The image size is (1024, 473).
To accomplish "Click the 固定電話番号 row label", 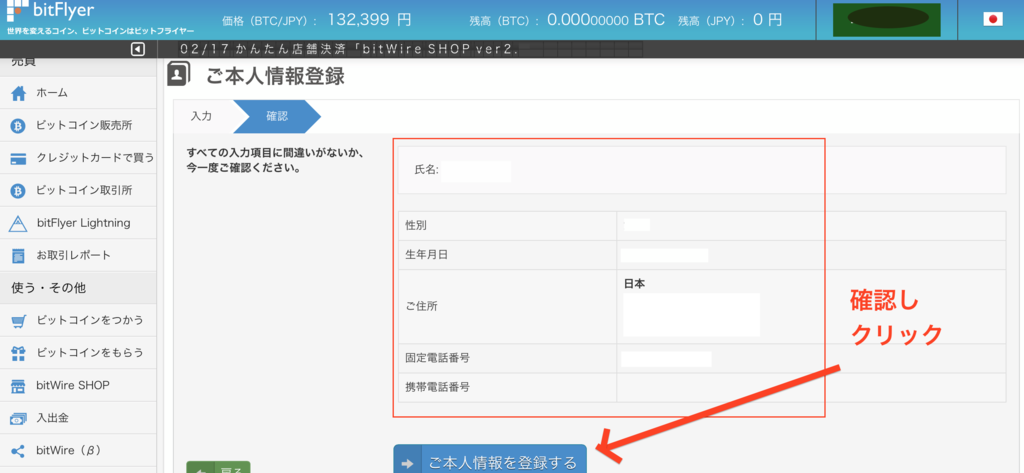I will 438,358.
